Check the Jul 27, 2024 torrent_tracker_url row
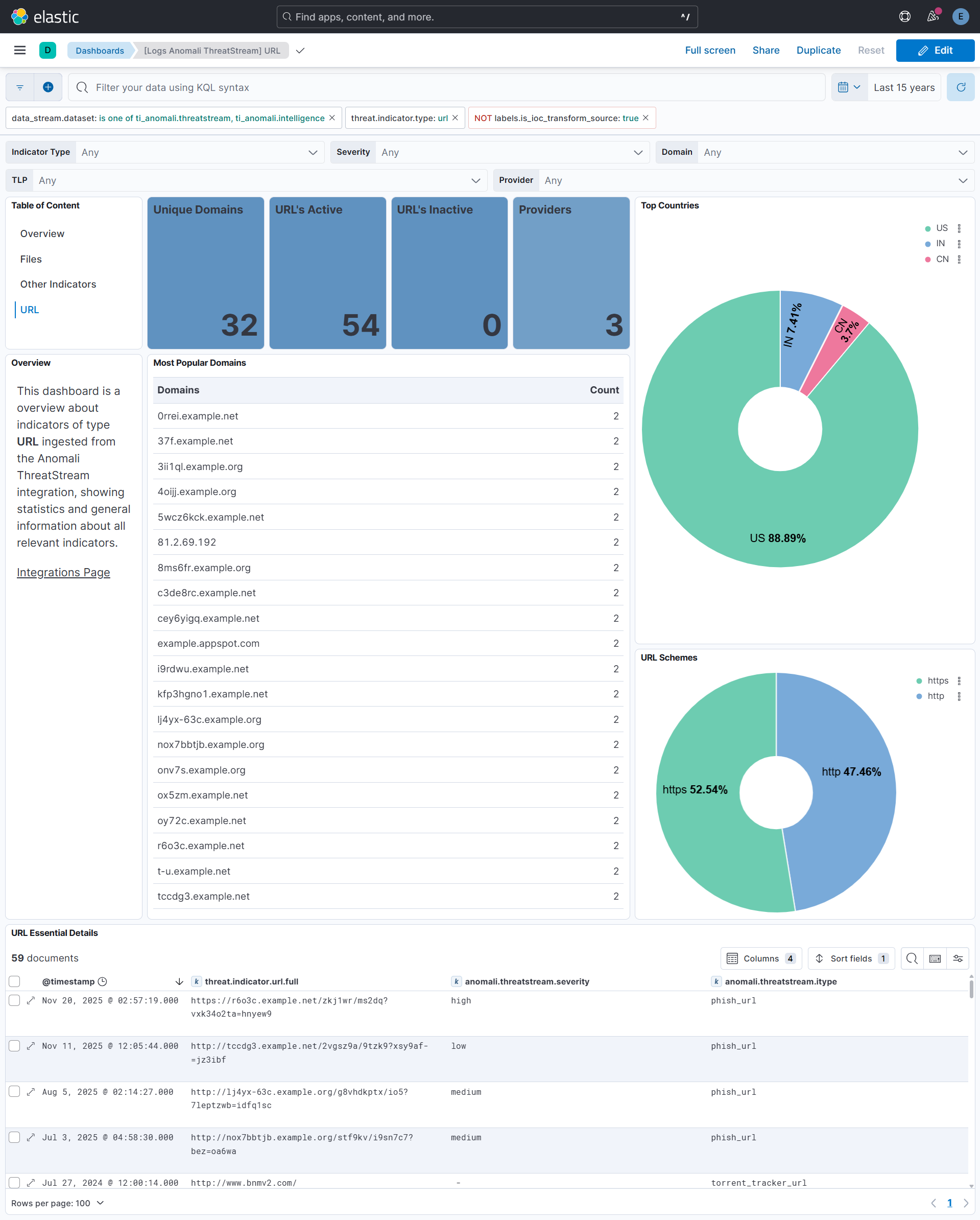Screen dimensions: 980x1220 point(14,1183)
